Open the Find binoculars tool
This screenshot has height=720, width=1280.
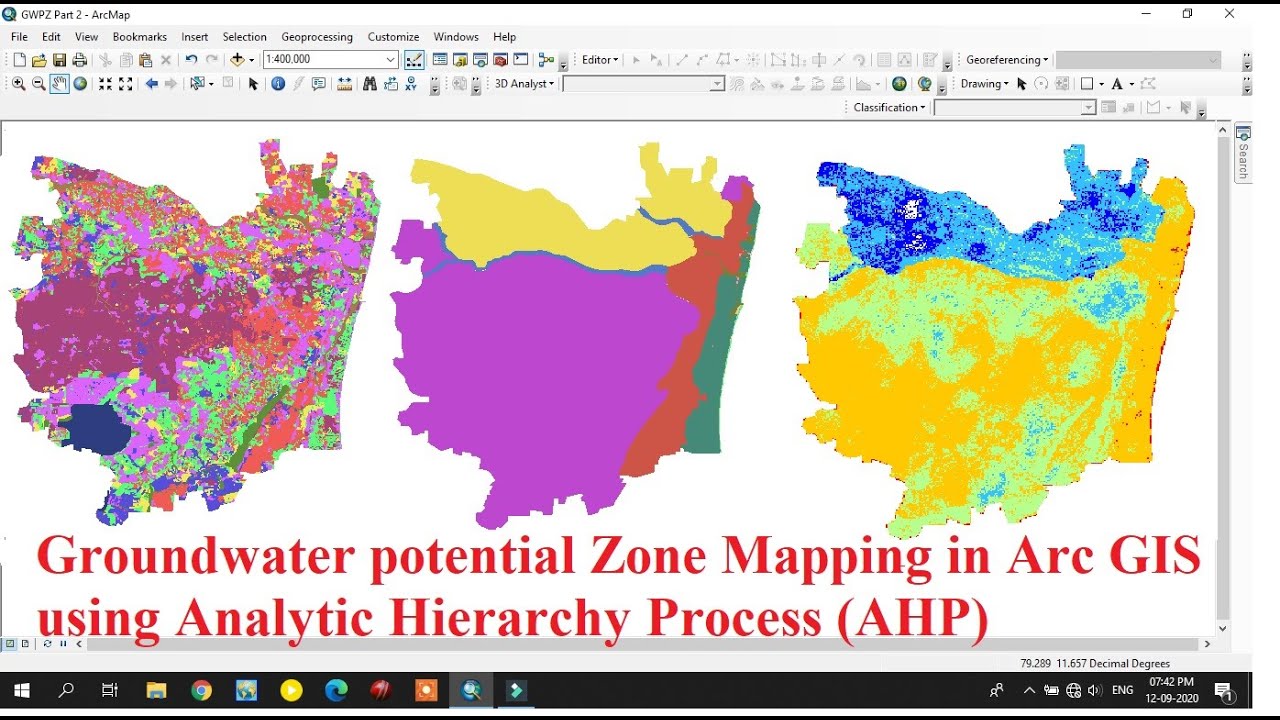370,84
